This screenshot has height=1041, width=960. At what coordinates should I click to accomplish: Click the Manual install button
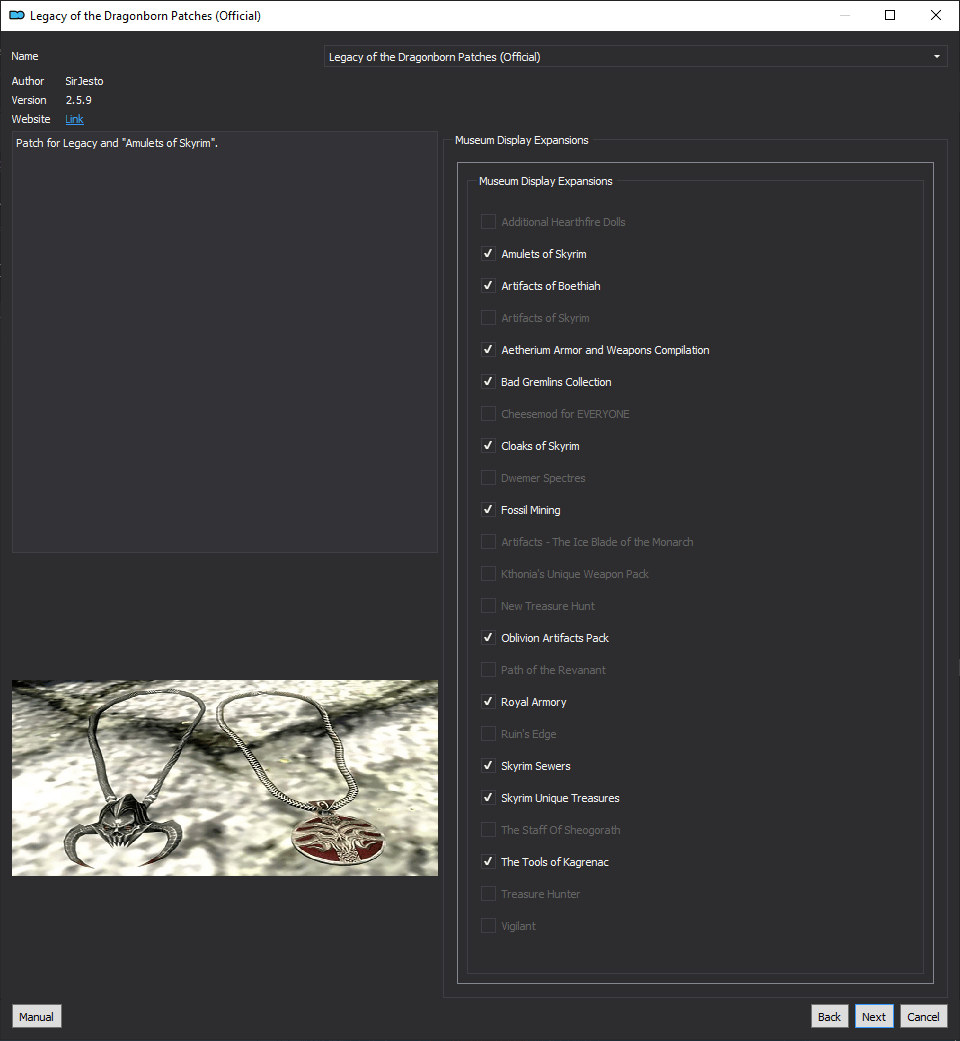pyautogui.click(x=37, y=1016)
